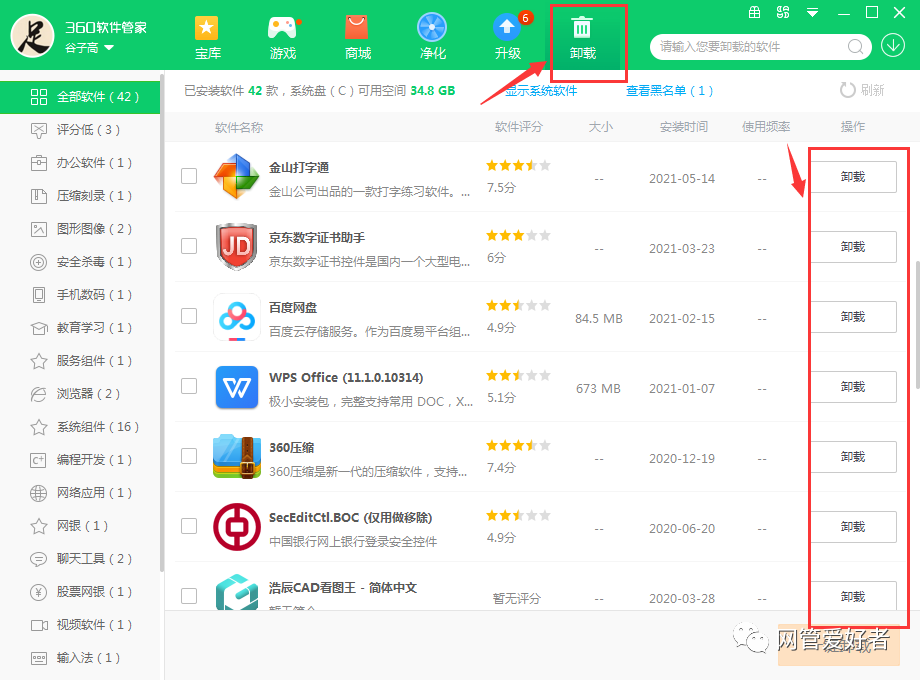Viewport: 920px width, 680px height.
Task: Select 系统组件 (16) category
Action: (x=80, y=427)
